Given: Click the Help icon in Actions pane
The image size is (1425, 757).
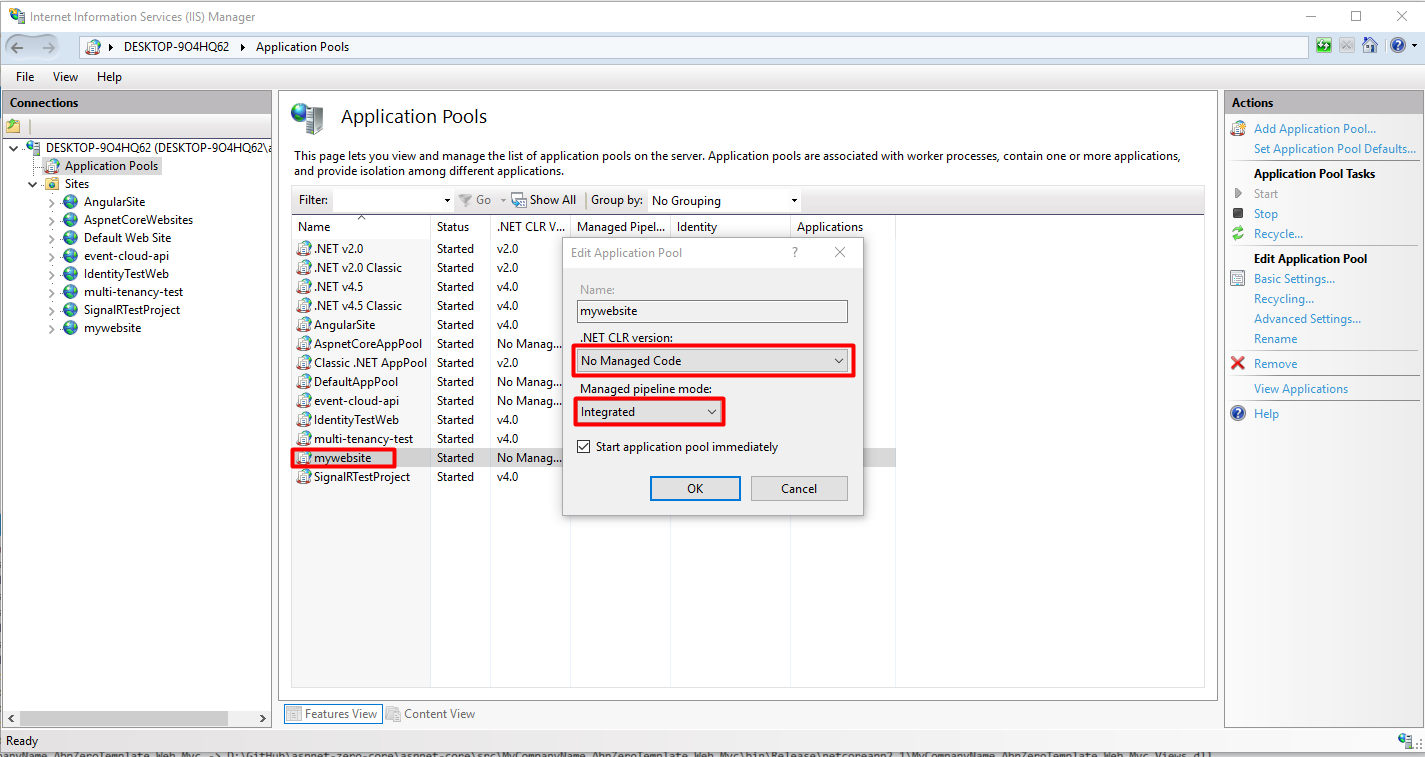Looking at the screenshot, I should click(x=1238, y=414).
